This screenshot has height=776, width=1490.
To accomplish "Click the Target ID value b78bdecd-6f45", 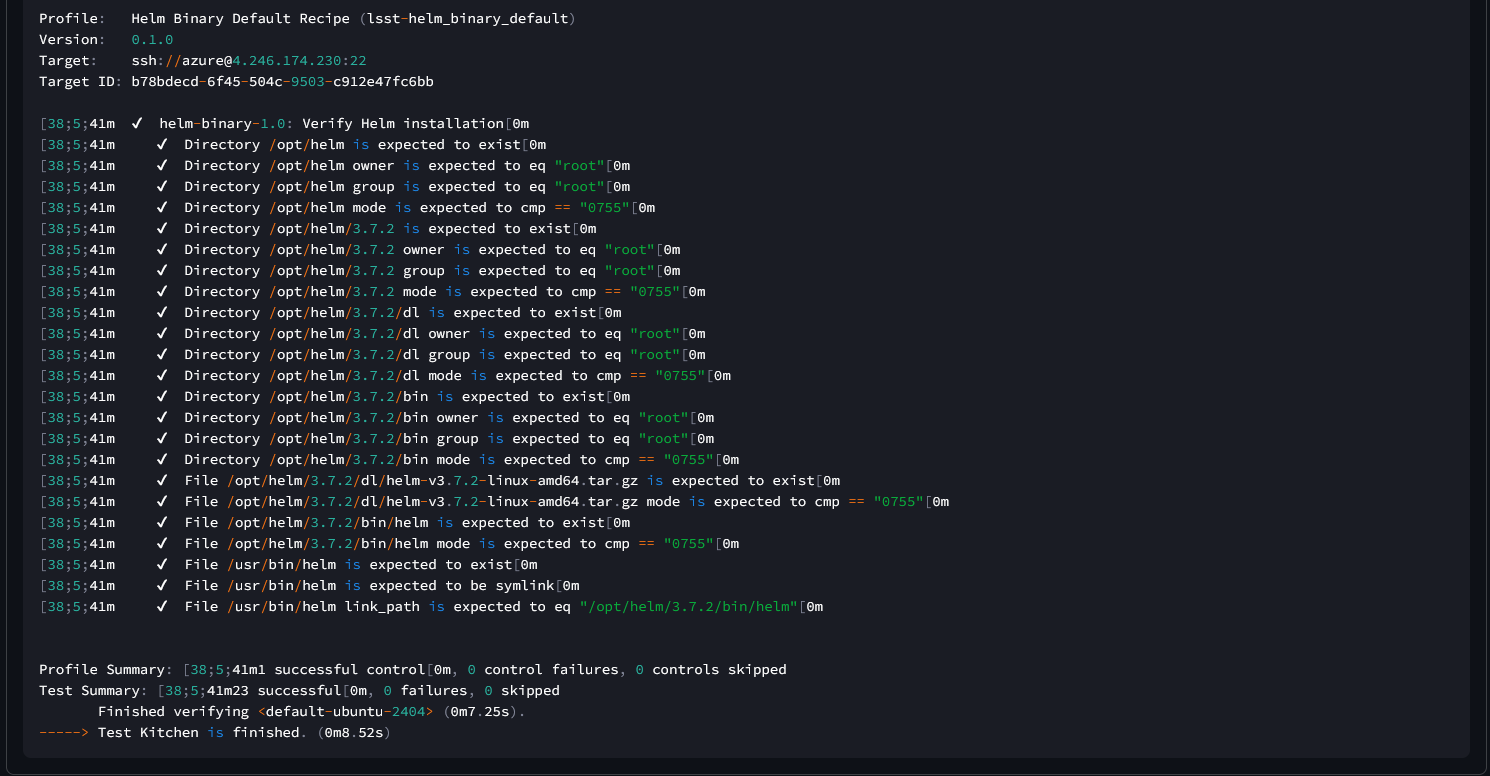I will 282,82.
